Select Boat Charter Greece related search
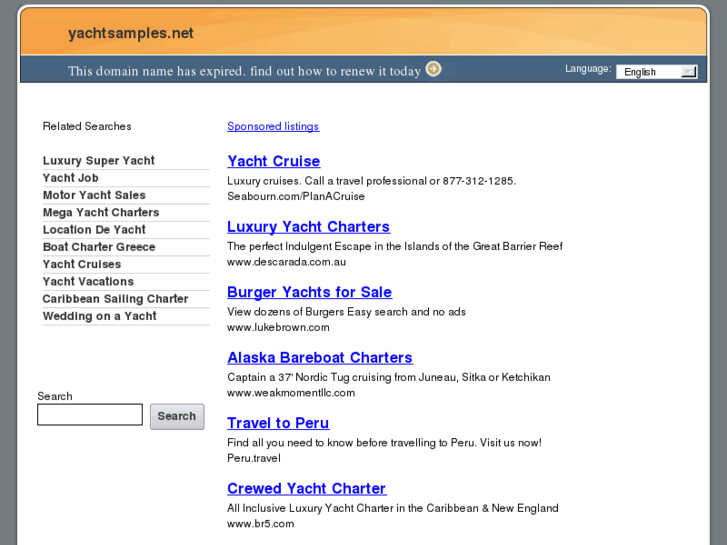This screenshot has height=545, width=727. [x=99, y=247]
